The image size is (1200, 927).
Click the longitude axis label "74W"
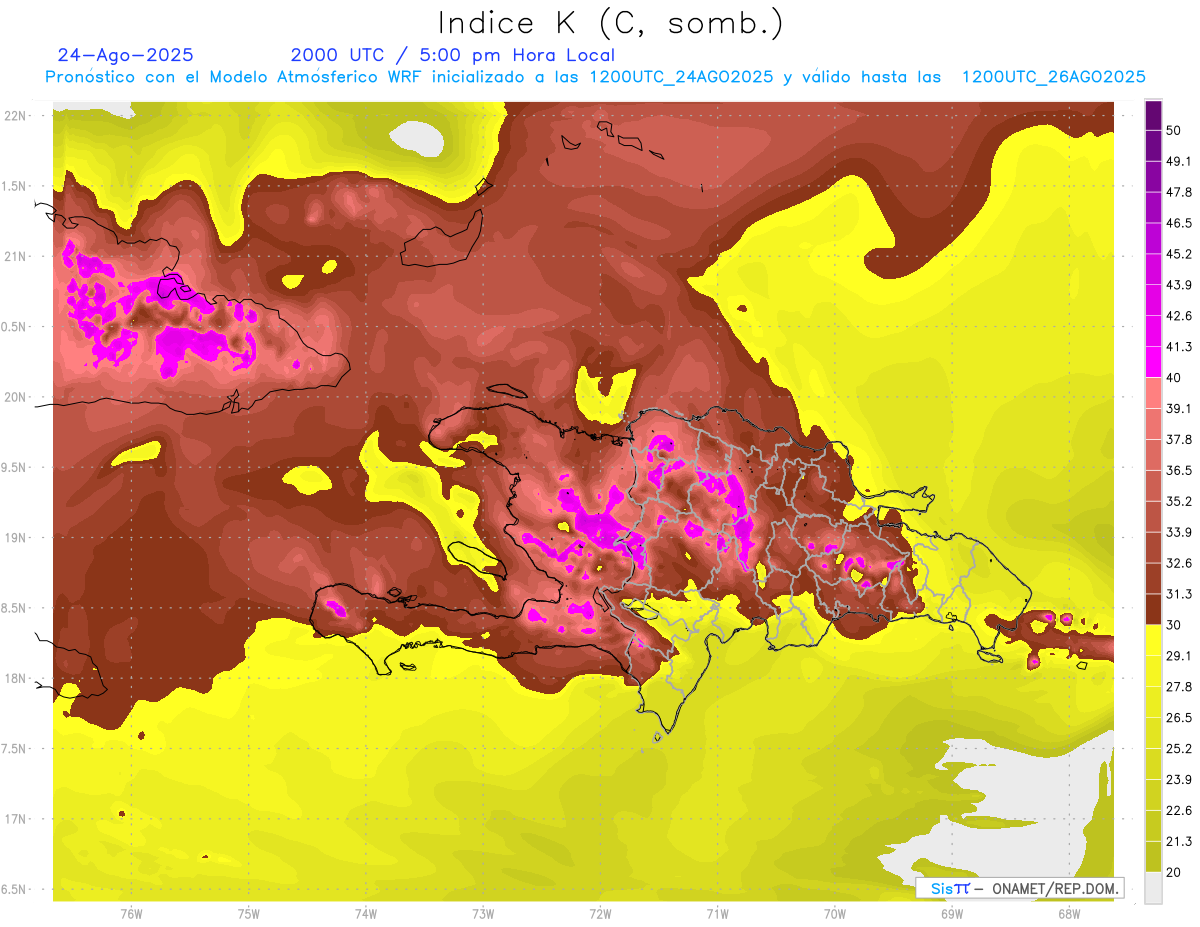tap(366, 913)
